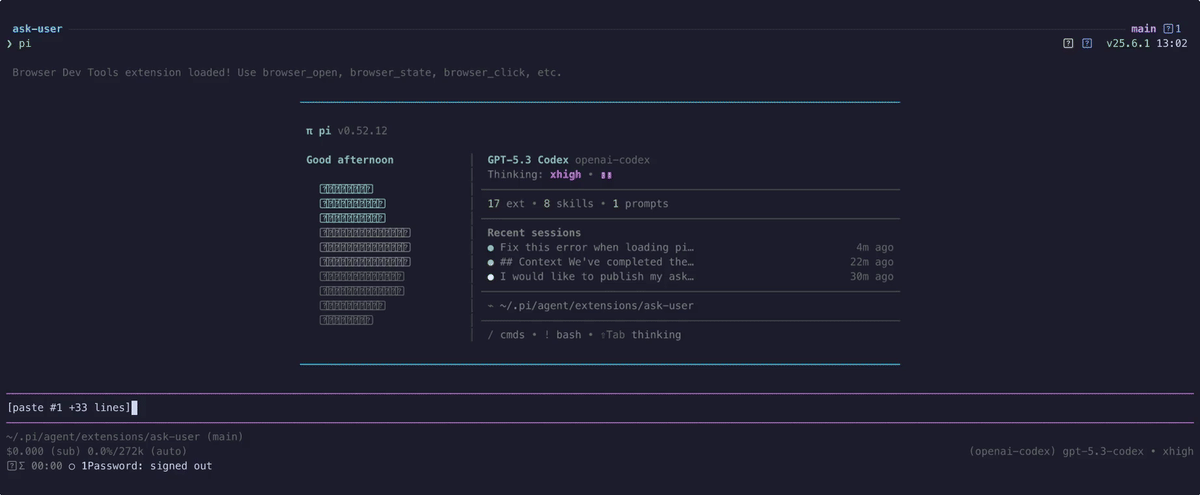Select the 'Fix this error when loading pi…' session
This screenshot has width=1200, height=495.
coord(597,247)
